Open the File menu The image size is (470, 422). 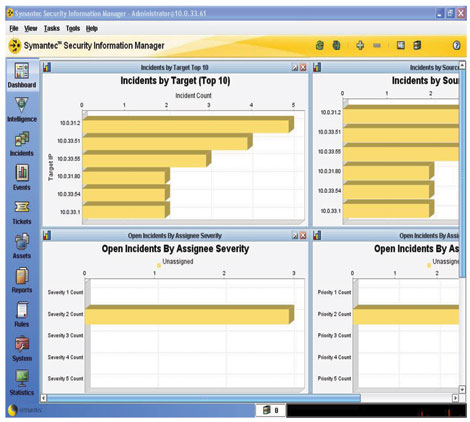pos(14,28)
